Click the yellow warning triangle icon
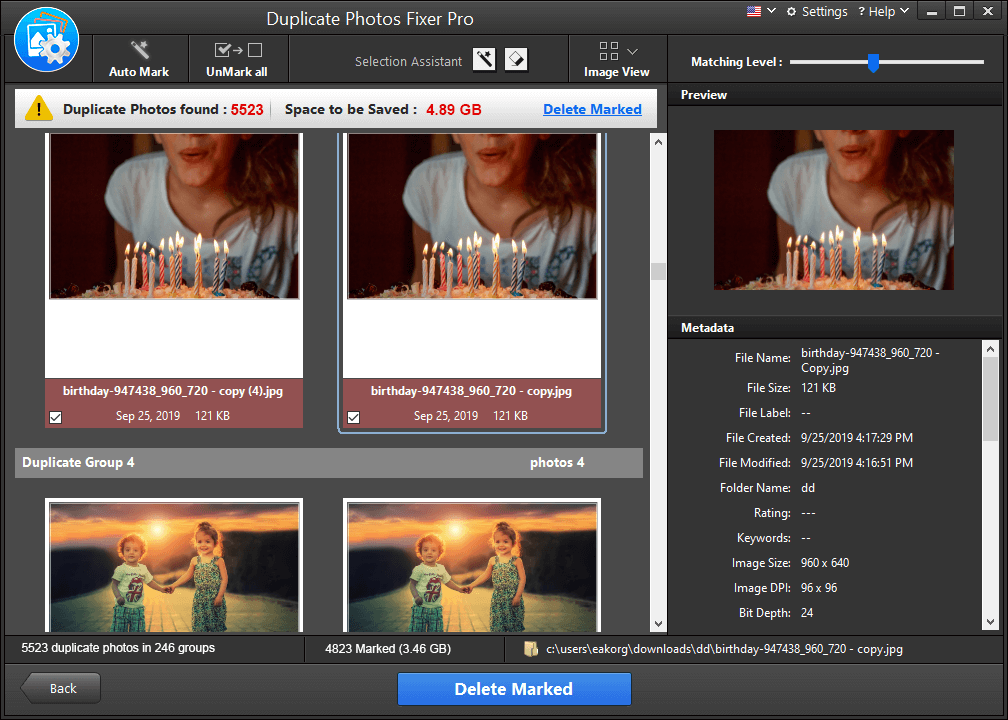 click(x=39, y=109)
